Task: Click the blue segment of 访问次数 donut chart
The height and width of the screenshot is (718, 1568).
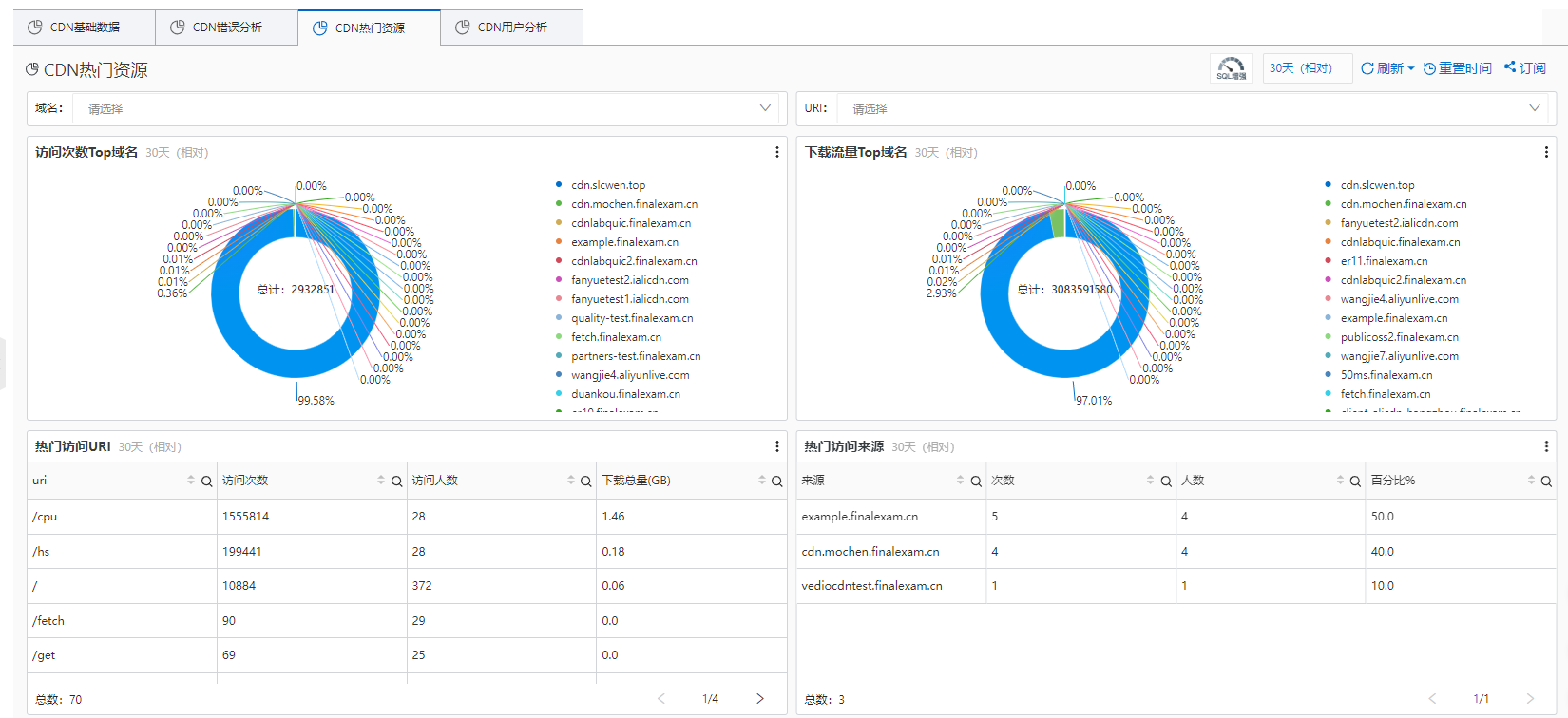Action: [296, 363]
